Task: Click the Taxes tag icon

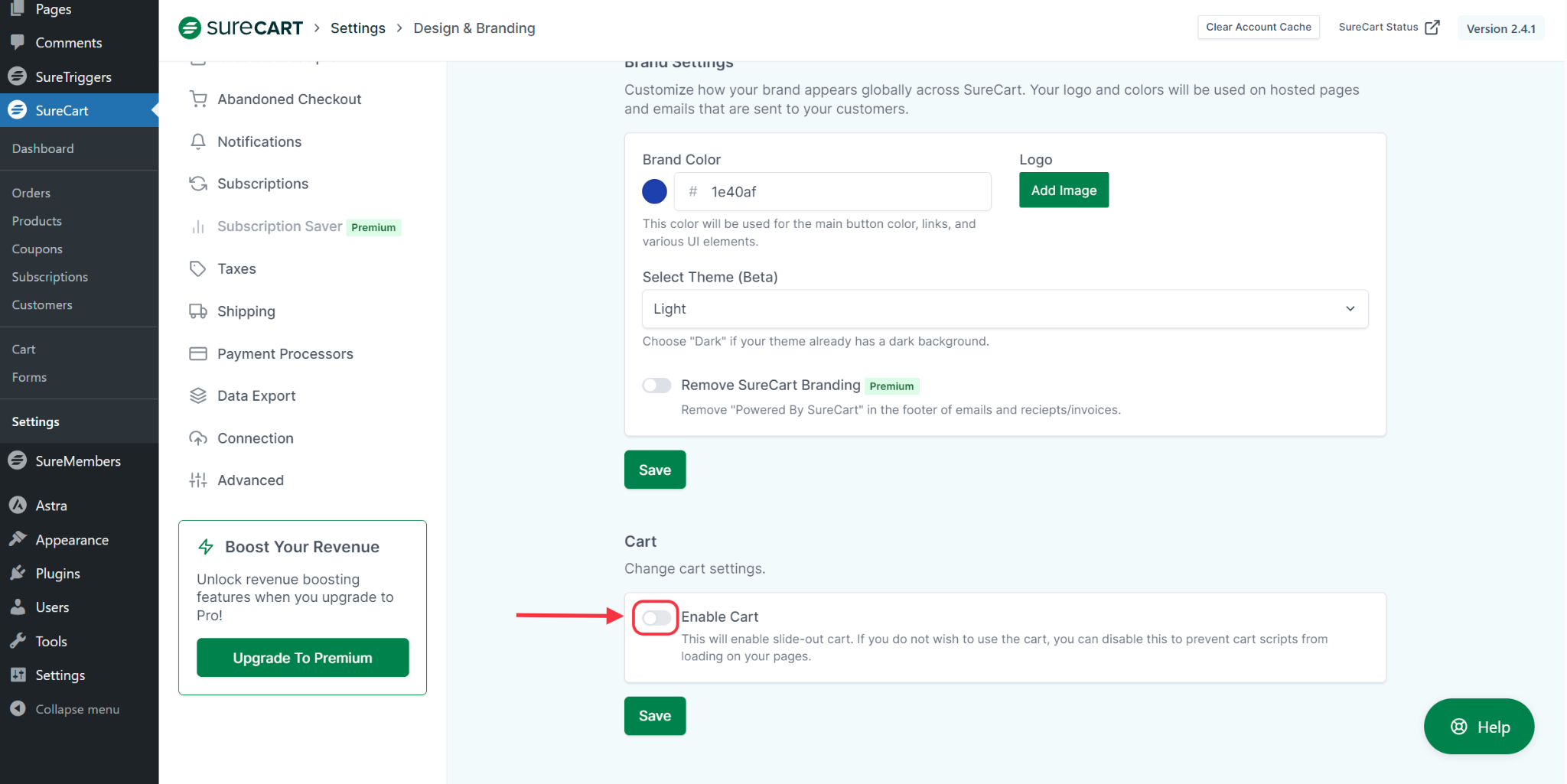Action: pyautogui.click(x=198, y=268)
